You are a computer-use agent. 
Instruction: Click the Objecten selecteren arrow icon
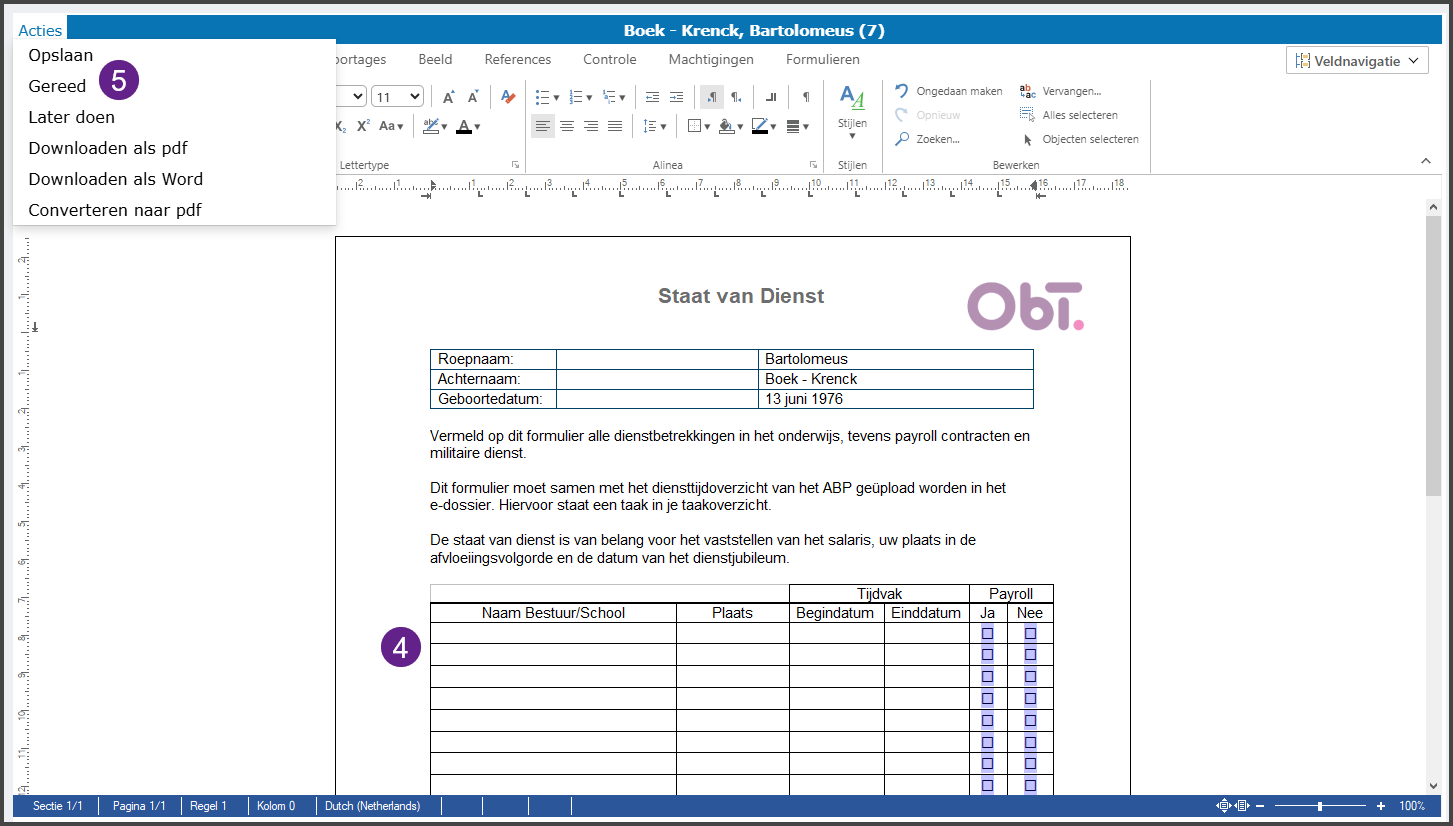[x=1028, y=139]
